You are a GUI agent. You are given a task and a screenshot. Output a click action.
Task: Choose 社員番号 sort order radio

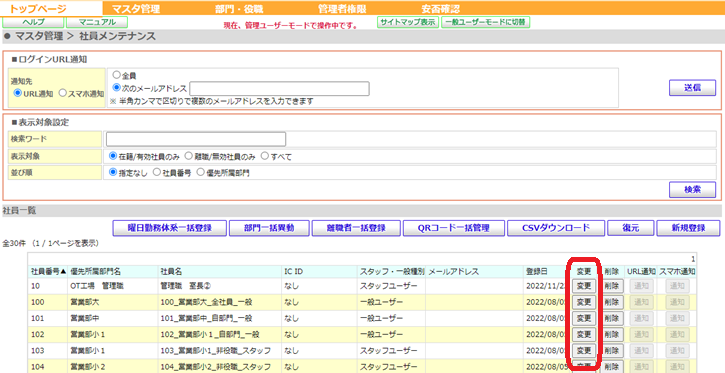pyautogui.click(x=157, y=172)
